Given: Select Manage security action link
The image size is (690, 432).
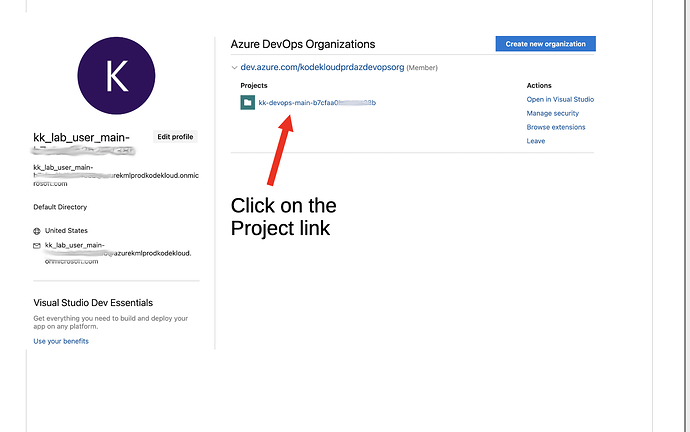Looking at the screenshot, I should [553, 113].
